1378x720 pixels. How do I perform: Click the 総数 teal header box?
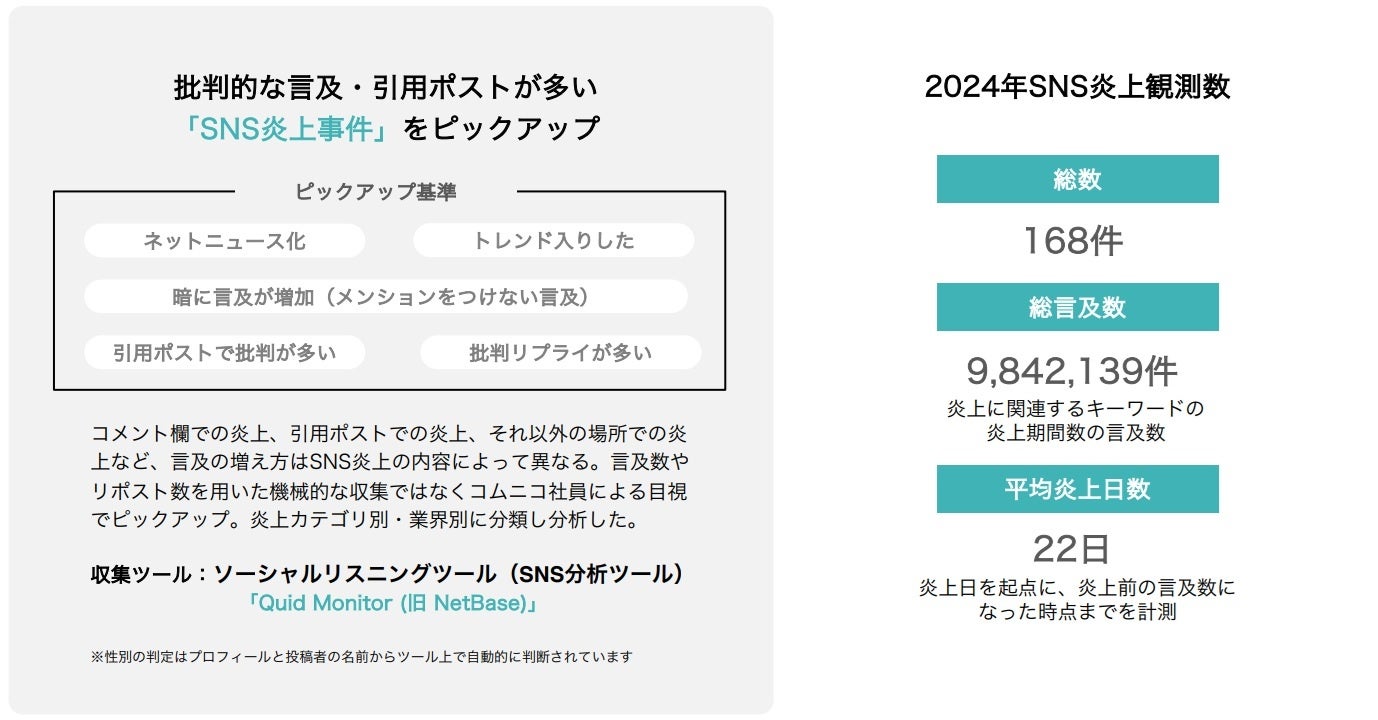coord(1077,179)
